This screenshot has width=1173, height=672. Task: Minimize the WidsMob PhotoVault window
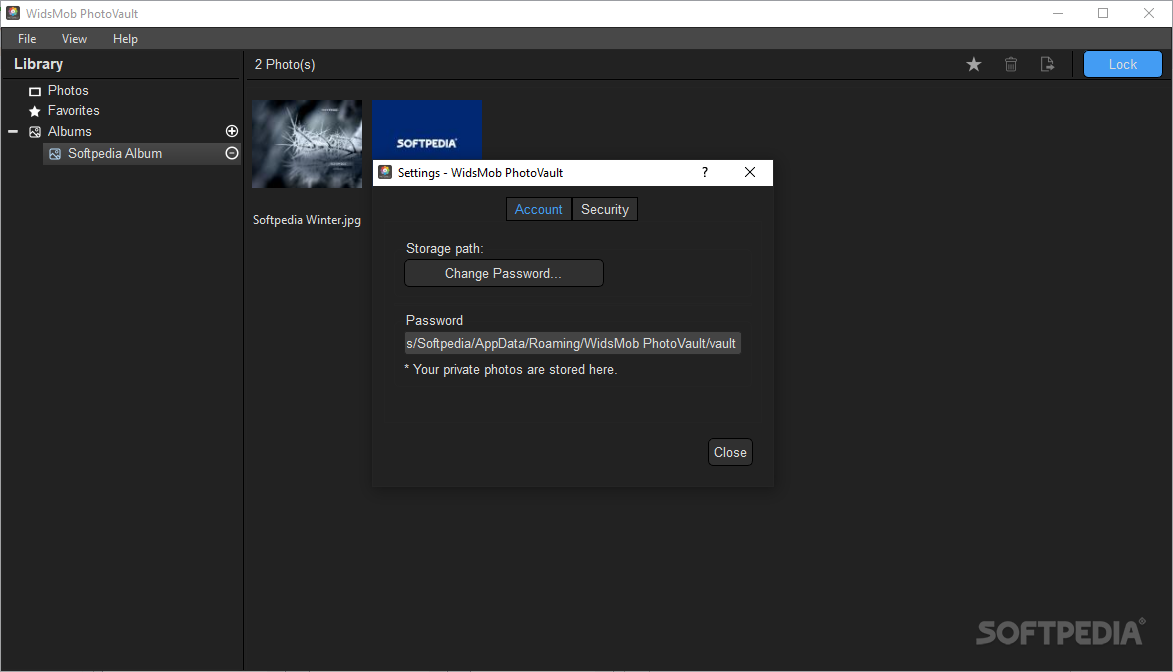pos(1058,13)
